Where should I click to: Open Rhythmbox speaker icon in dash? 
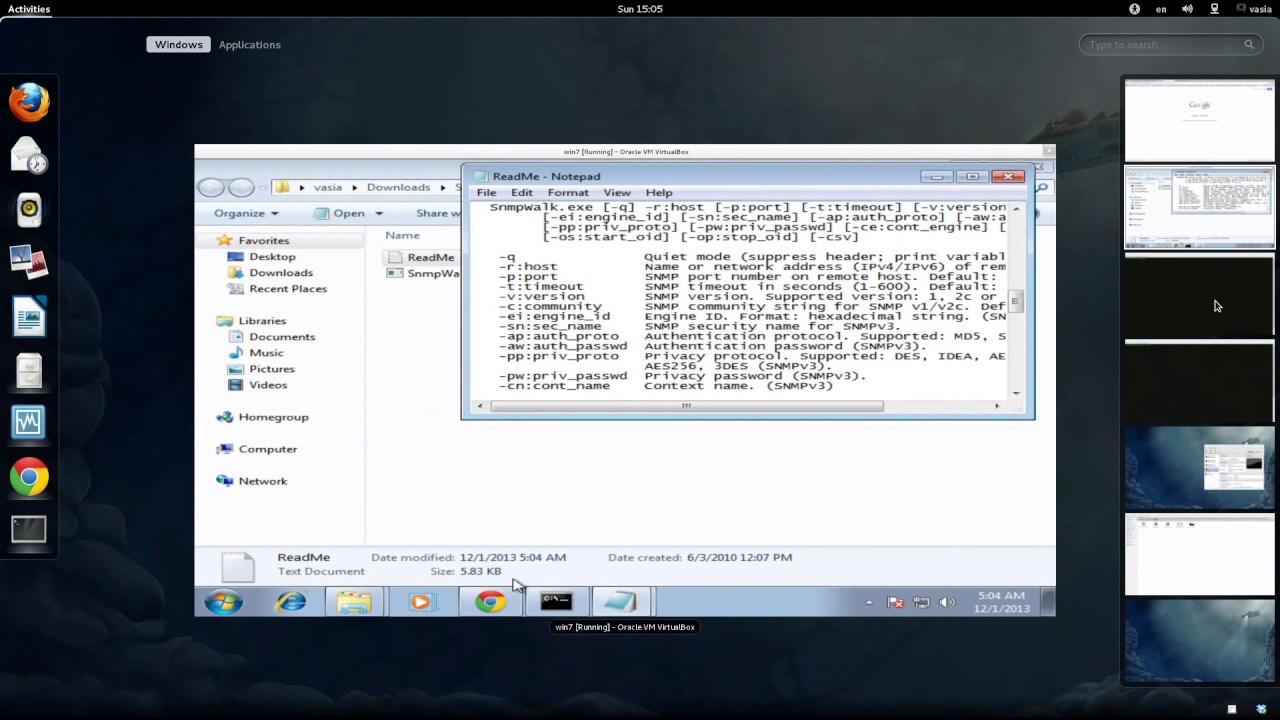coord(29,208)
